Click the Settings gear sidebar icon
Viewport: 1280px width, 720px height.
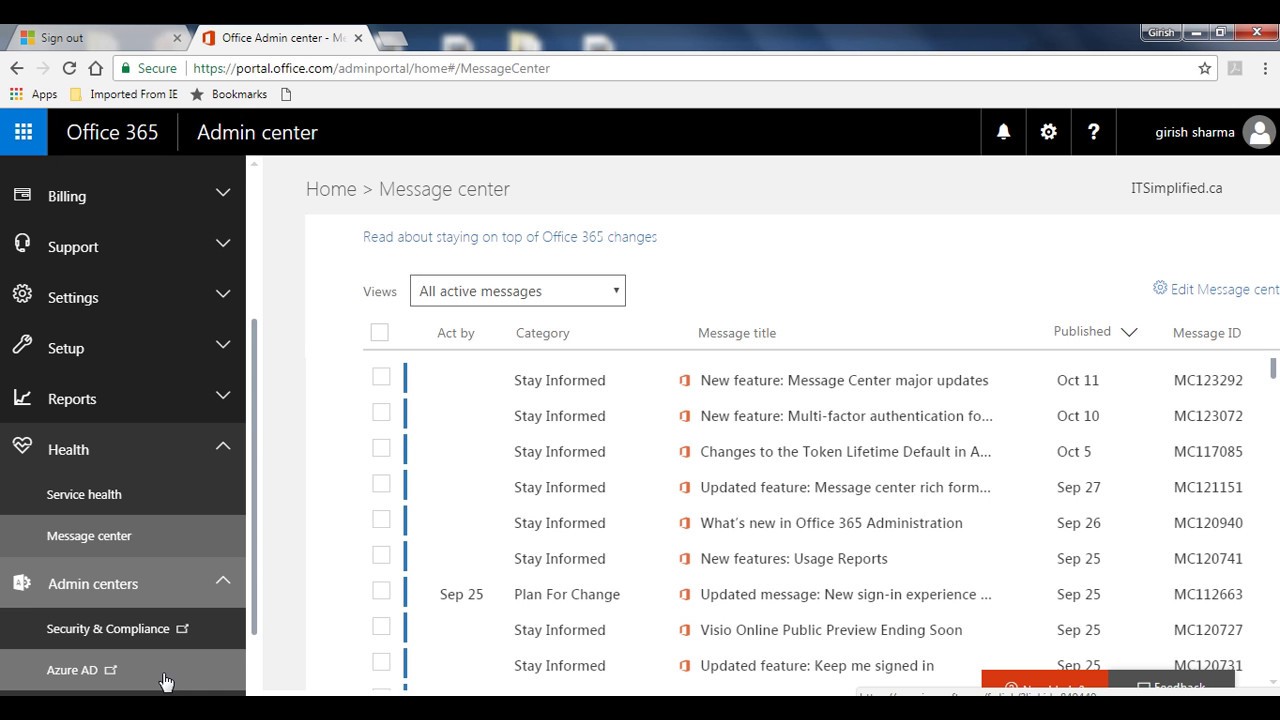pyautogui.click(x=22, y=294)
